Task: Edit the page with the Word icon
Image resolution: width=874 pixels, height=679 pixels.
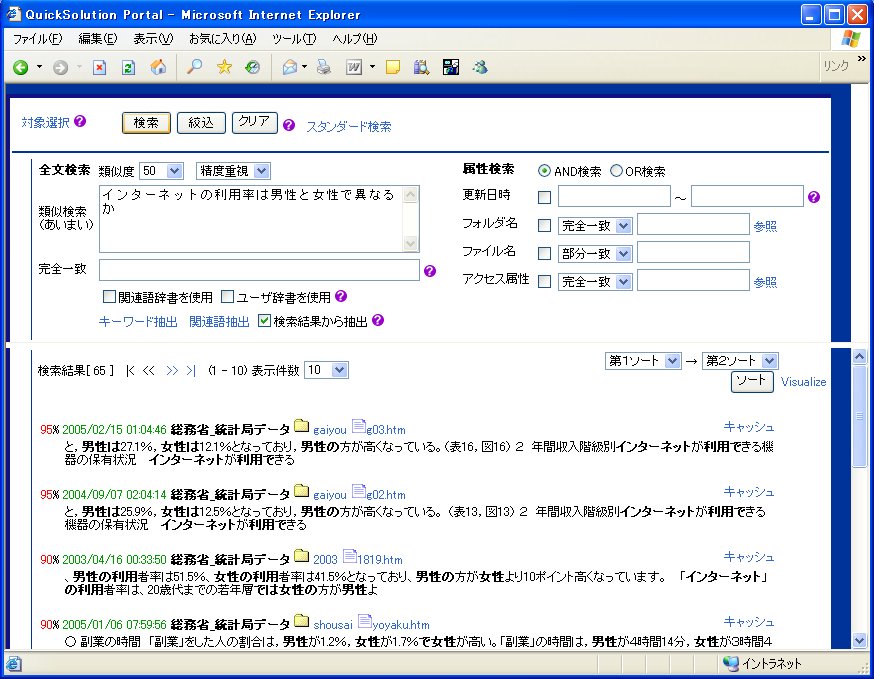Action: click(354, 67)
